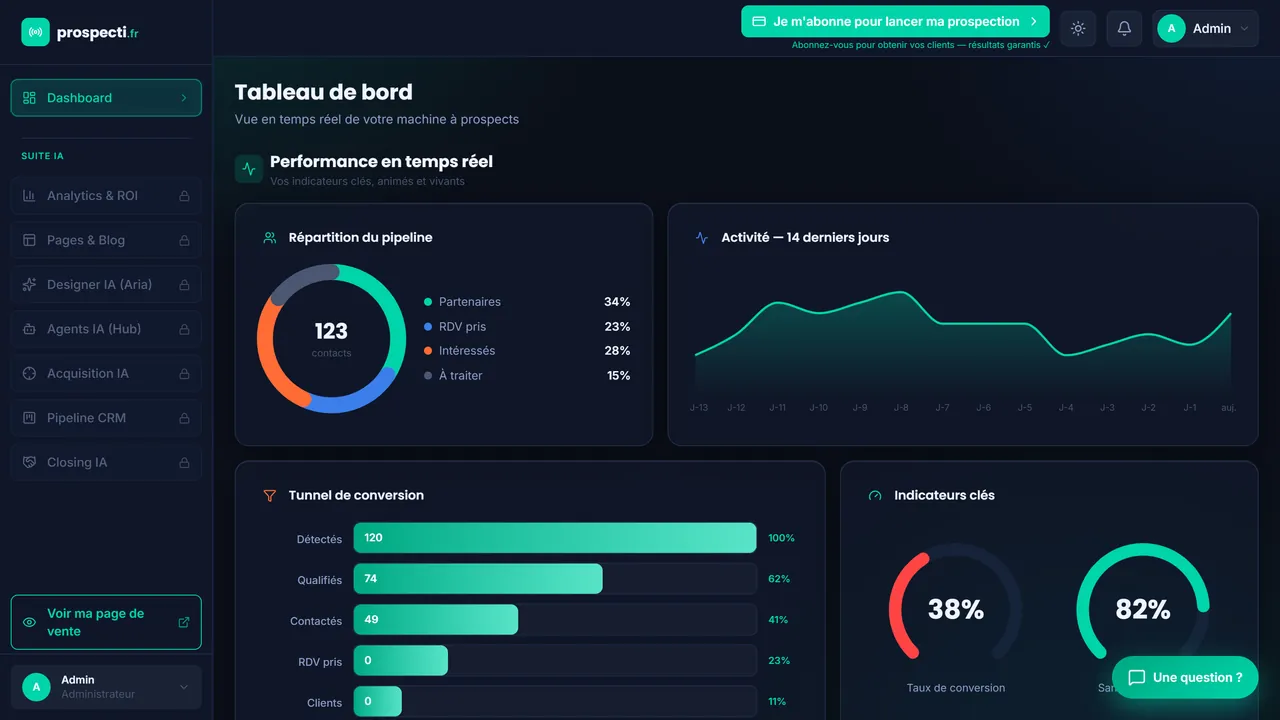1280x720 pixels.
Task: Click the Agents IA (Hub) robot icon
Action: click(x=29, y=329)
